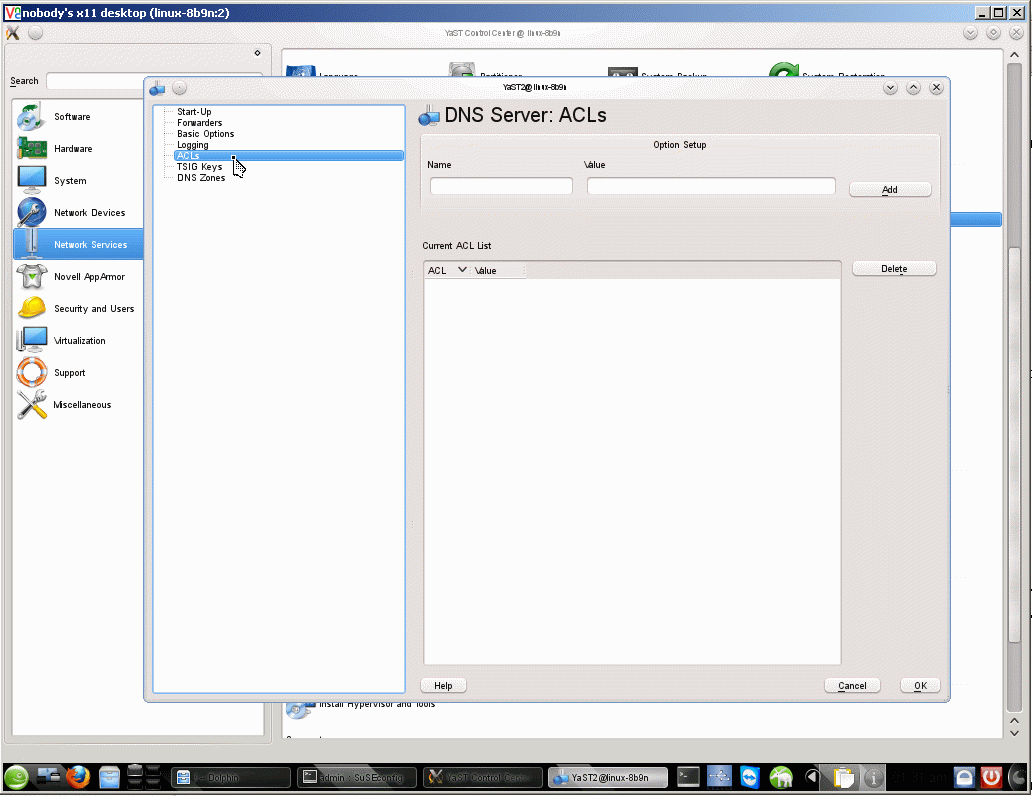1032x796 pixels.
Task: Click the green animal tray icon
Action: (x=781, y=778)
